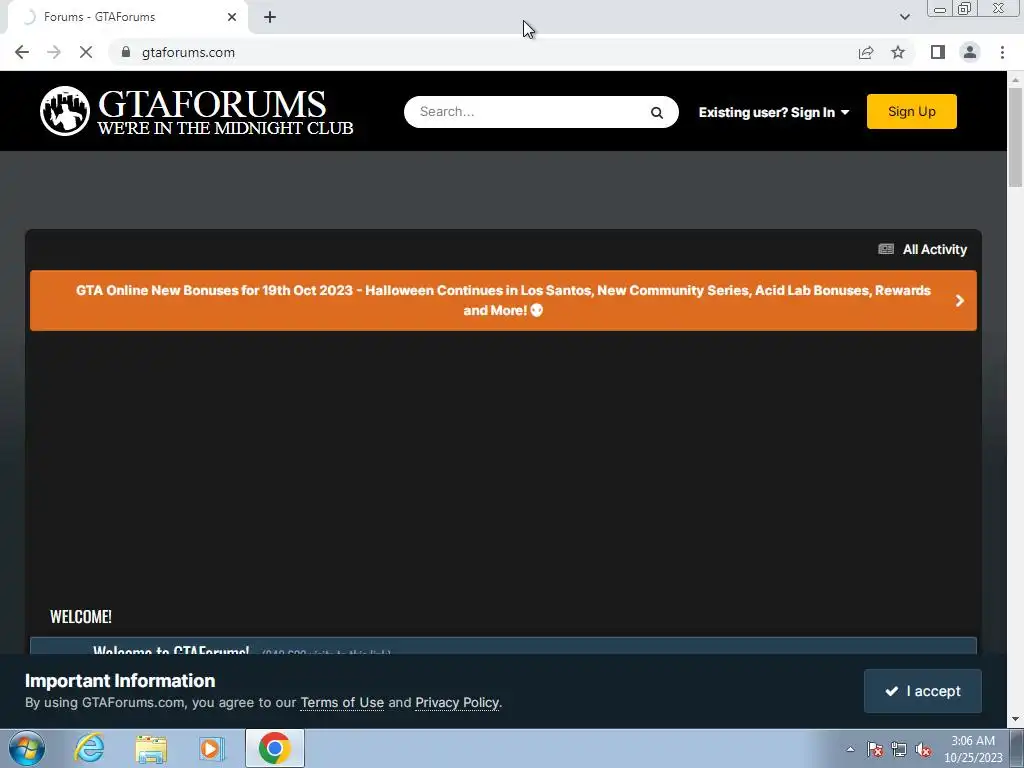
Task: Click the browser forward arrow
Action: coord(54,52)
